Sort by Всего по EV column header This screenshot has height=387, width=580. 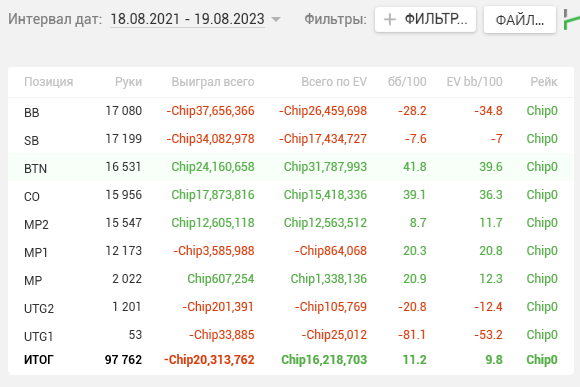334,82
